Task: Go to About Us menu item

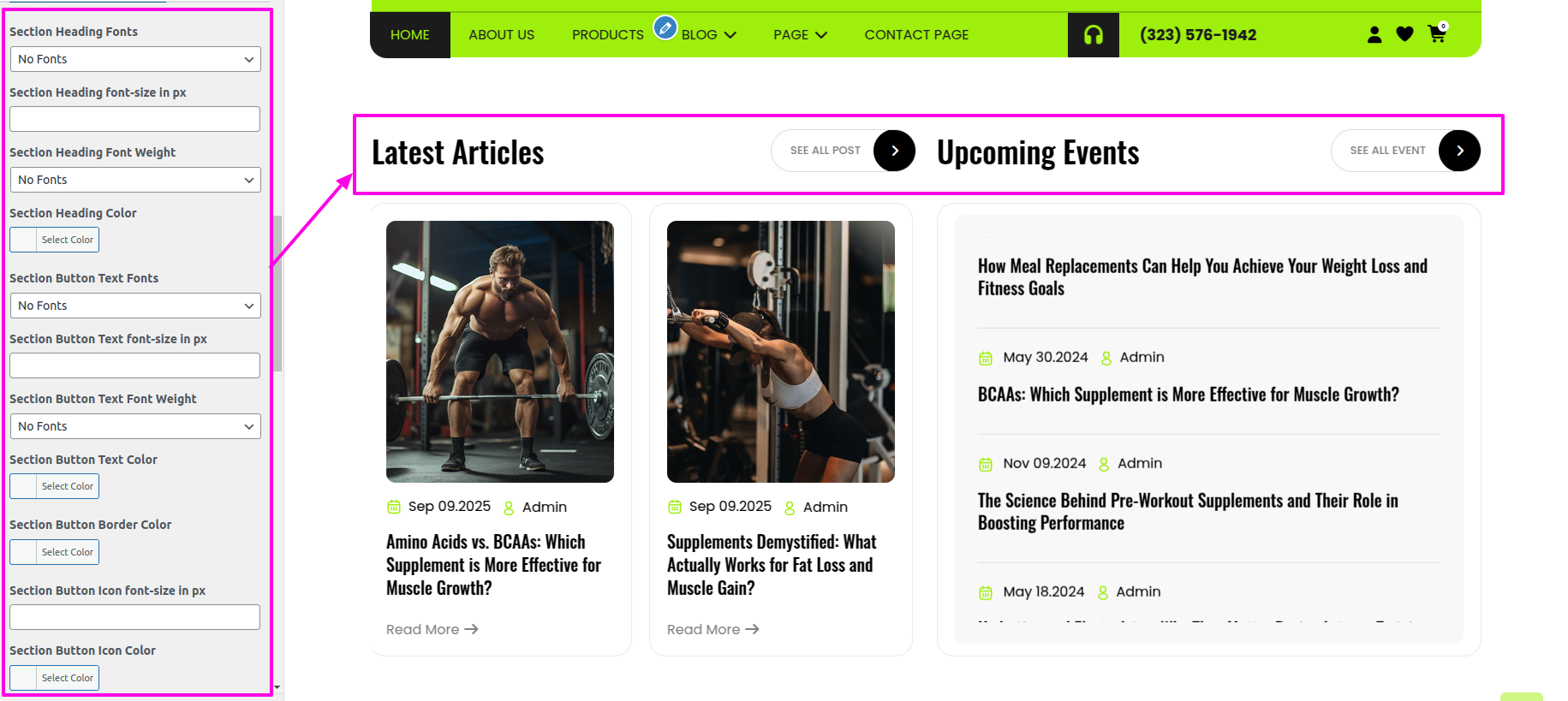Action: coord(501,35)
